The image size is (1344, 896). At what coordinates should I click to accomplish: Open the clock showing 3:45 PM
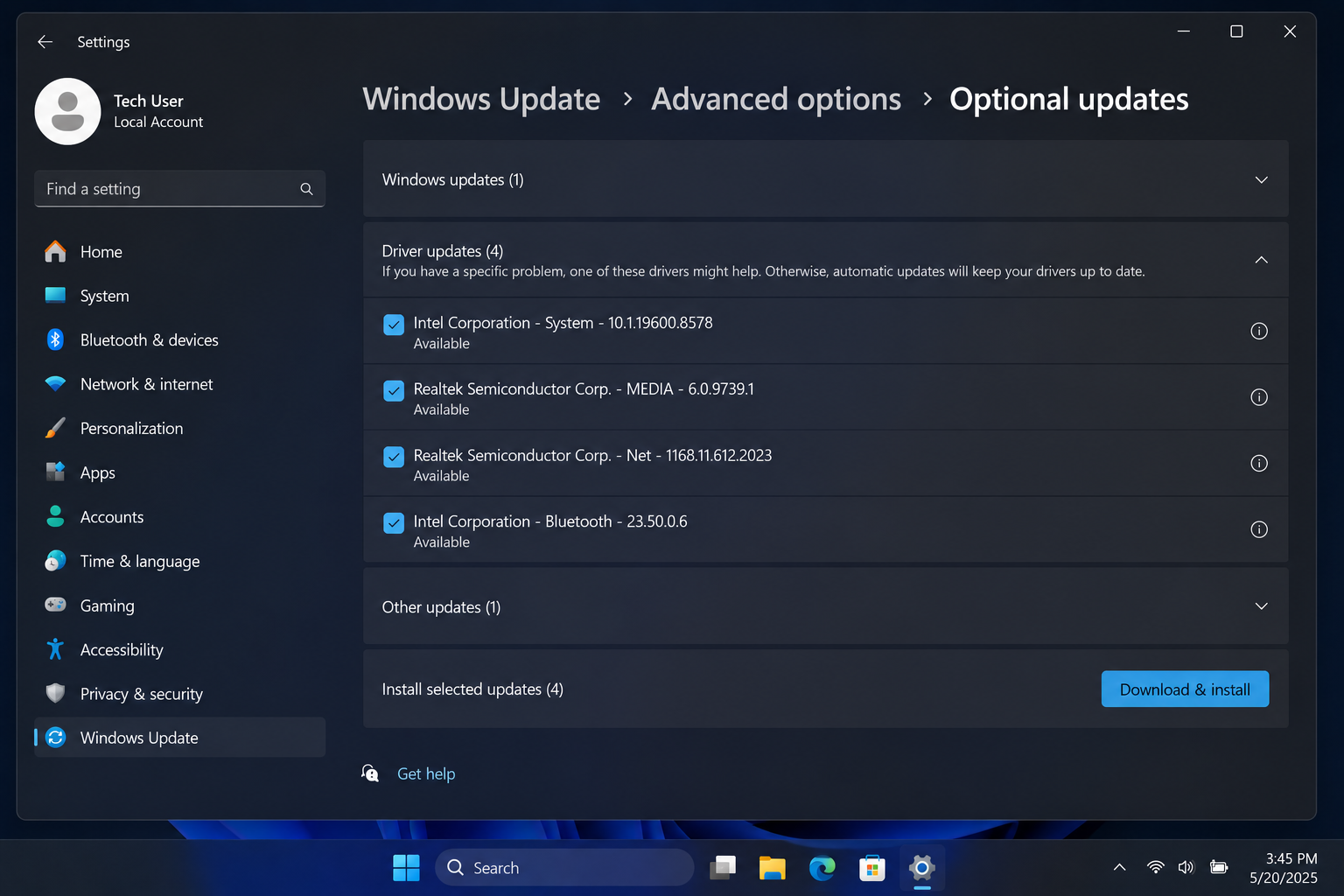point(1284,868)
